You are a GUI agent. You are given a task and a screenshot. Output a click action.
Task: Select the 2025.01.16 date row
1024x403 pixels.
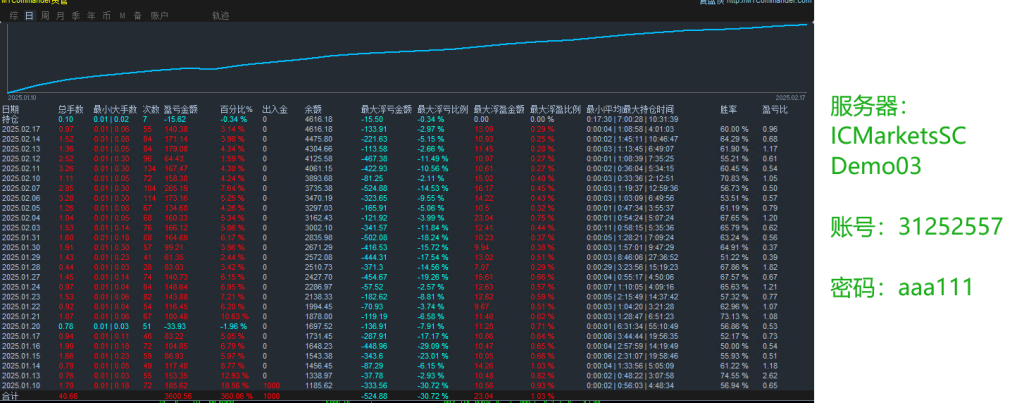[x=407, y=346]
